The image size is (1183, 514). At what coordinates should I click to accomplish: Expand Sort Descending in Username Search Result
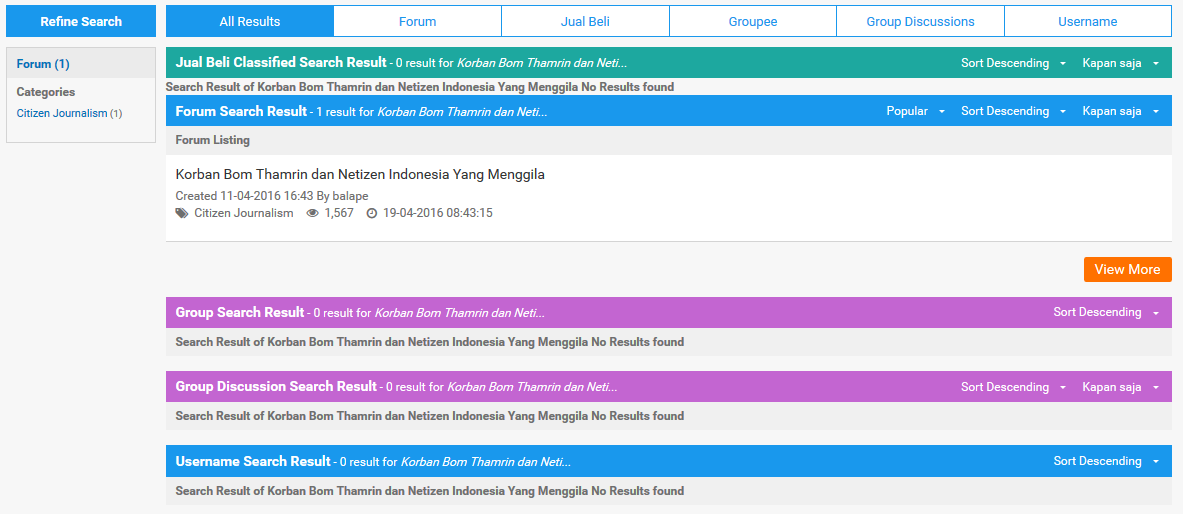[1106, 461]
